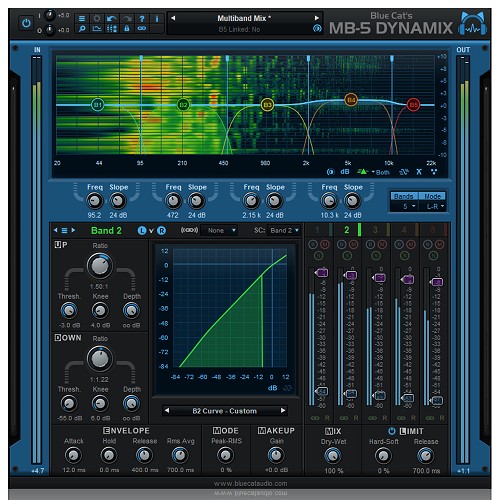Screen dimensions: 500x500
Task: Bypass band 1 with its B button
Action: point(313,245)
